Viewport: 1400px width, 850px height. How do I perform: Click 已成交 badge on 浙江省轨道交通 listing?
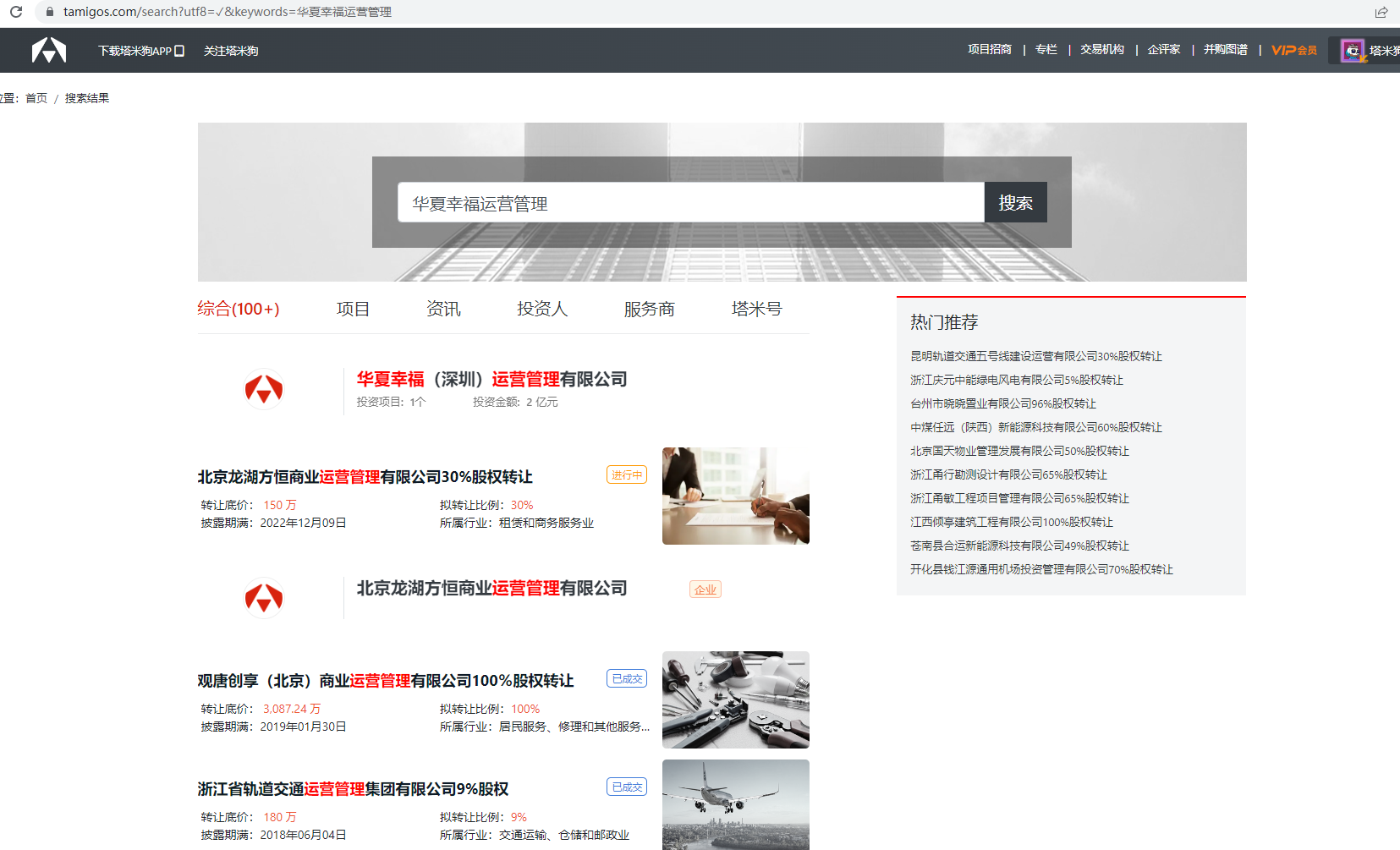coord(627,787)
